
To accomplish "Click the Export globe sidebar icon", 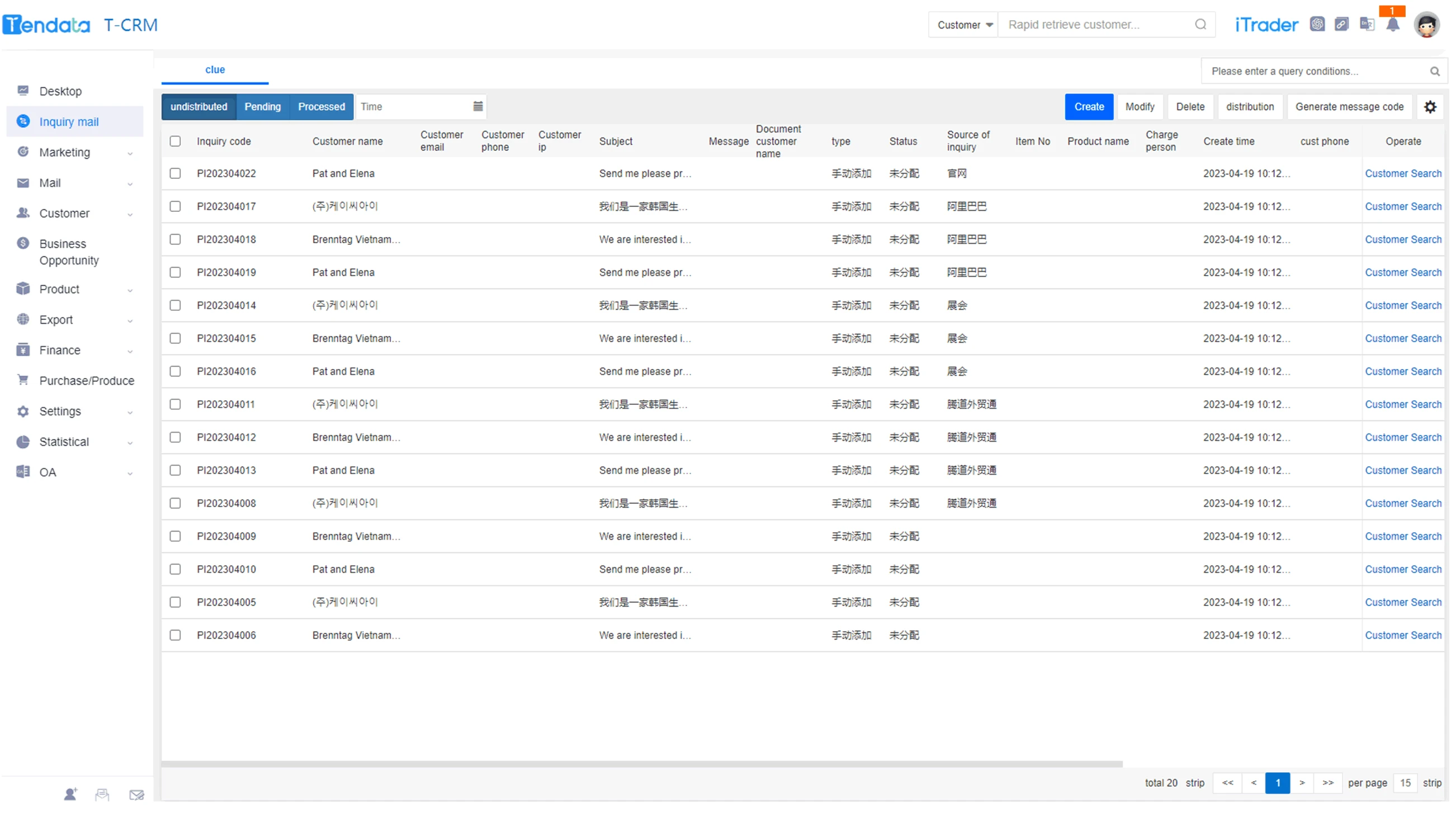I will click(x=23, y=319).
